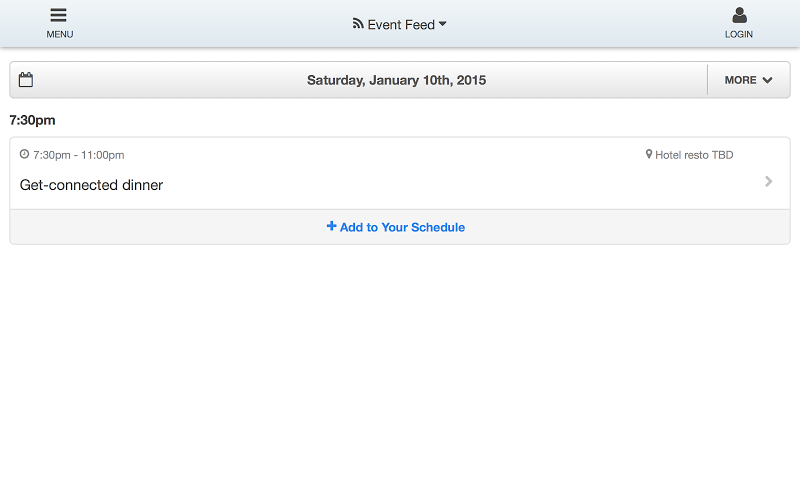Click the plus icon before Add to Your Schedule

click(332, 226)
